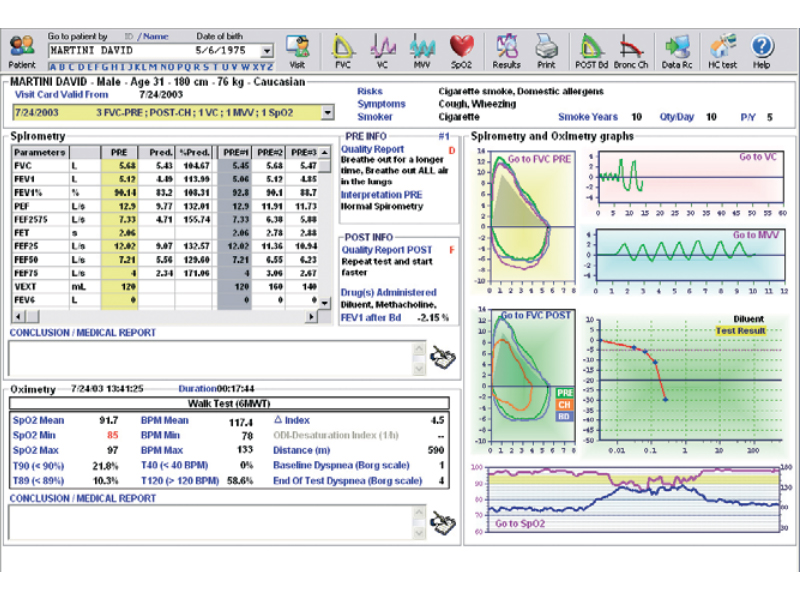This screenshot has height=600, width=800.
Task: Click the spirometry medical report edit icon
Action: (x=442, y=357)
